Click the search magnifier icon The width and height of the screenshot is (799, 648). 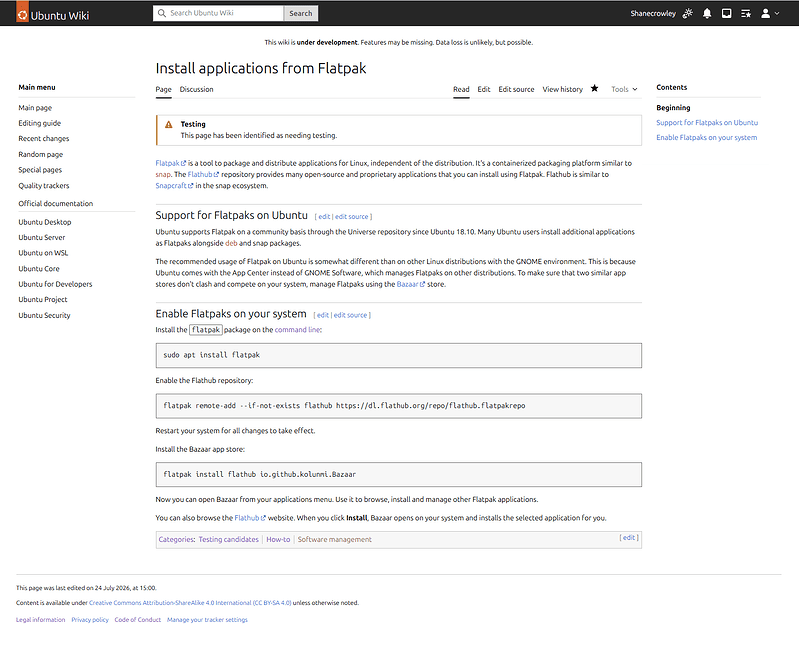pos(162,13)
